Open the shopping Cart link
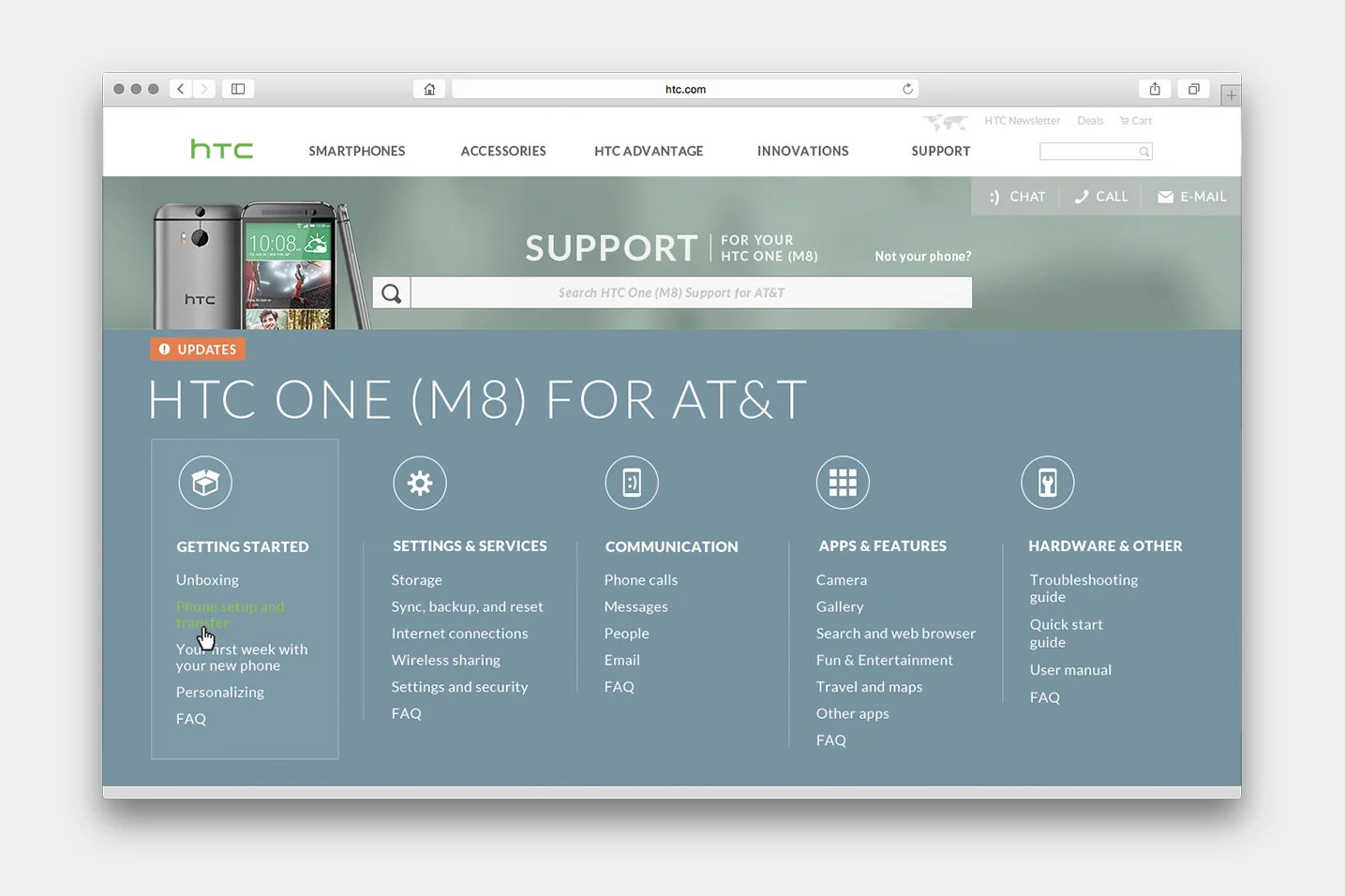The height and width of the screenshot is (896, 1345). [x=1136, y=121]
